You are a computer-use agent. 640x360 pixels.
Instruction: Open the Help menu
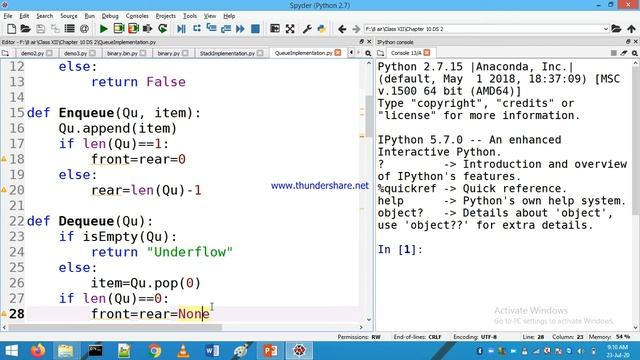point(229,16)
